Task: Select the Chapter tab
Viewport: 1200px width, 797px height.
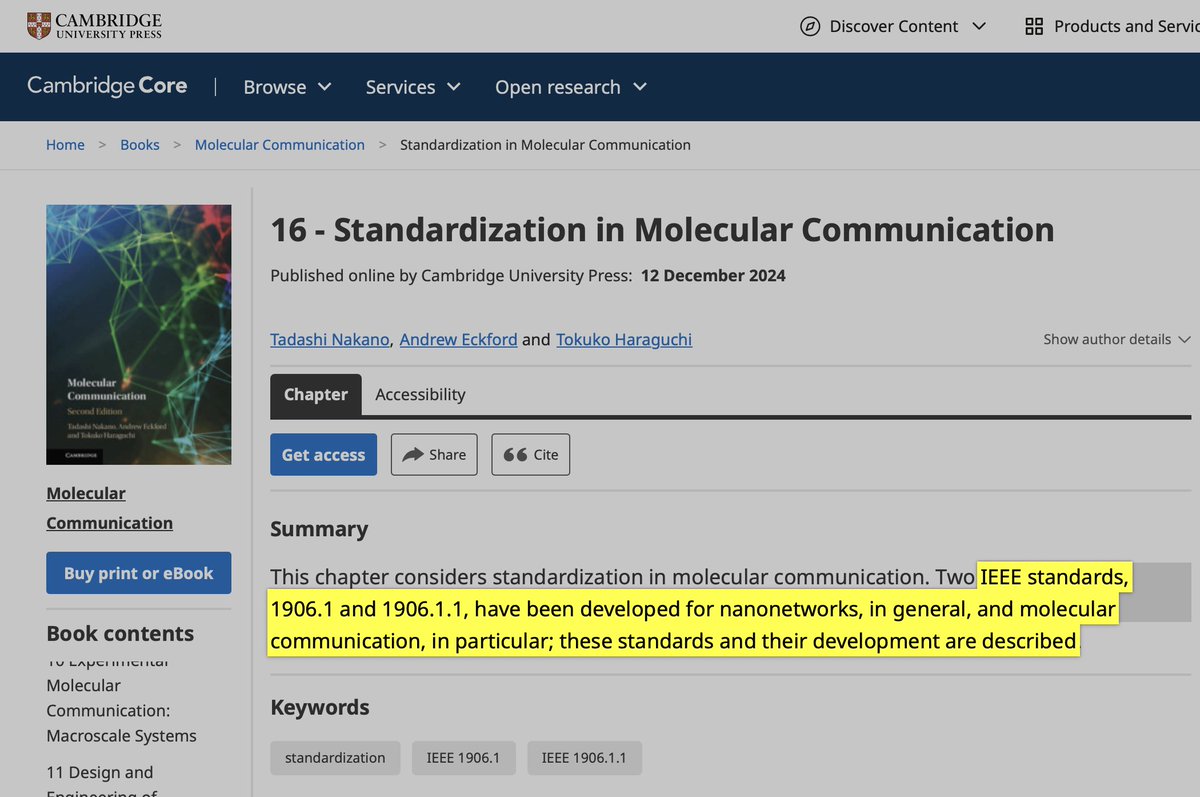Action: 316,395
